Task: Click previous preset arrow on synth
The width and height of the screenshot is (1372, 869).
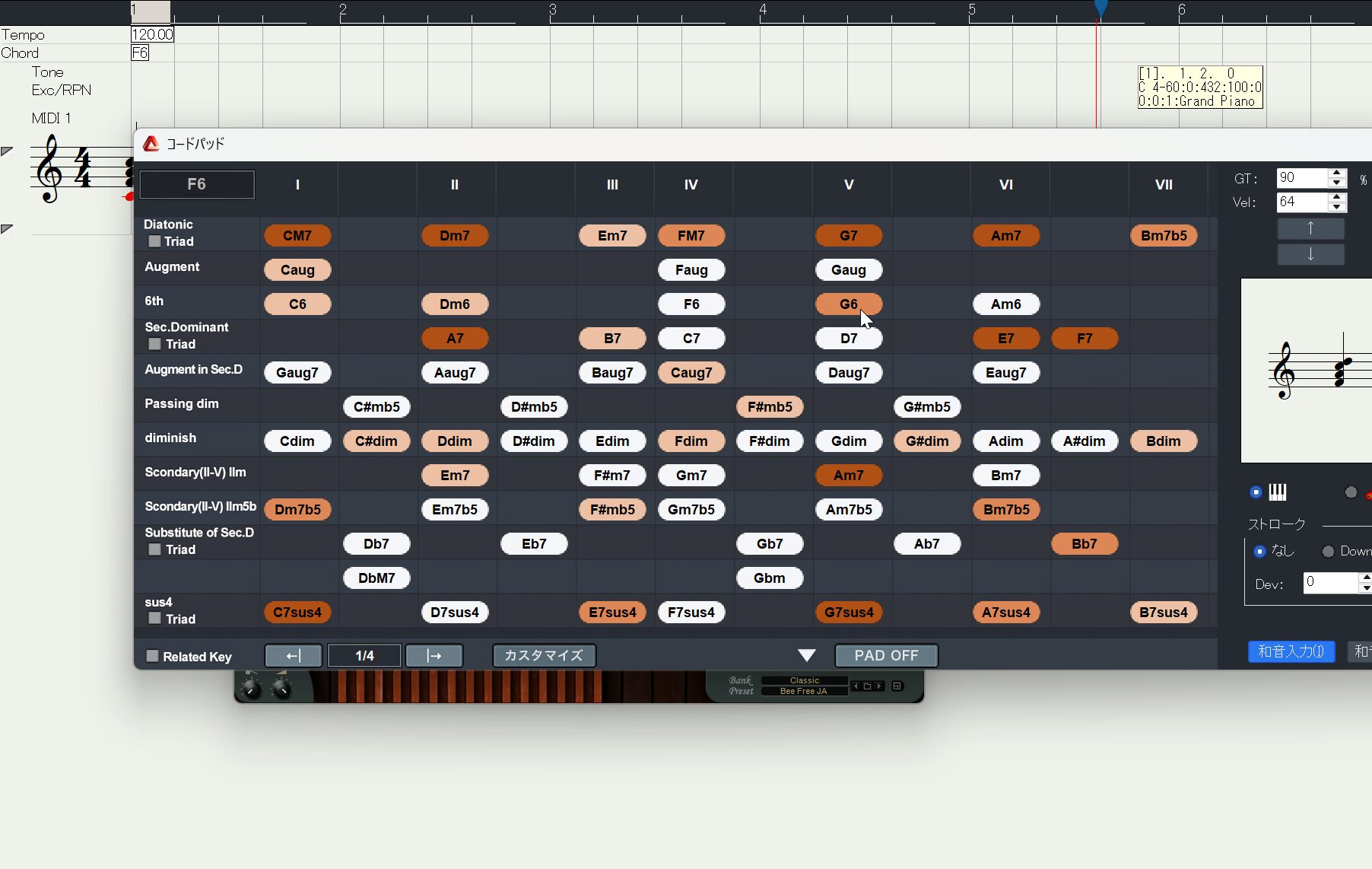Action: click(x=856, y=686)
